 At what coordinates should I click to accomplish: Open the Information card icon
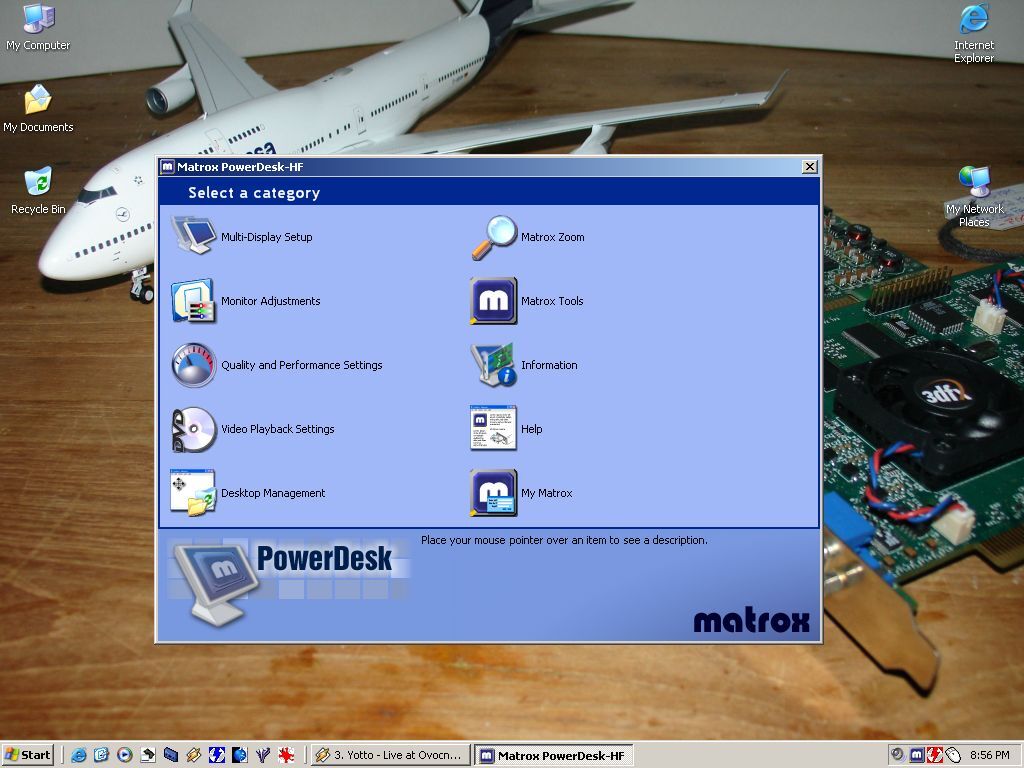[x=494, y=364]
